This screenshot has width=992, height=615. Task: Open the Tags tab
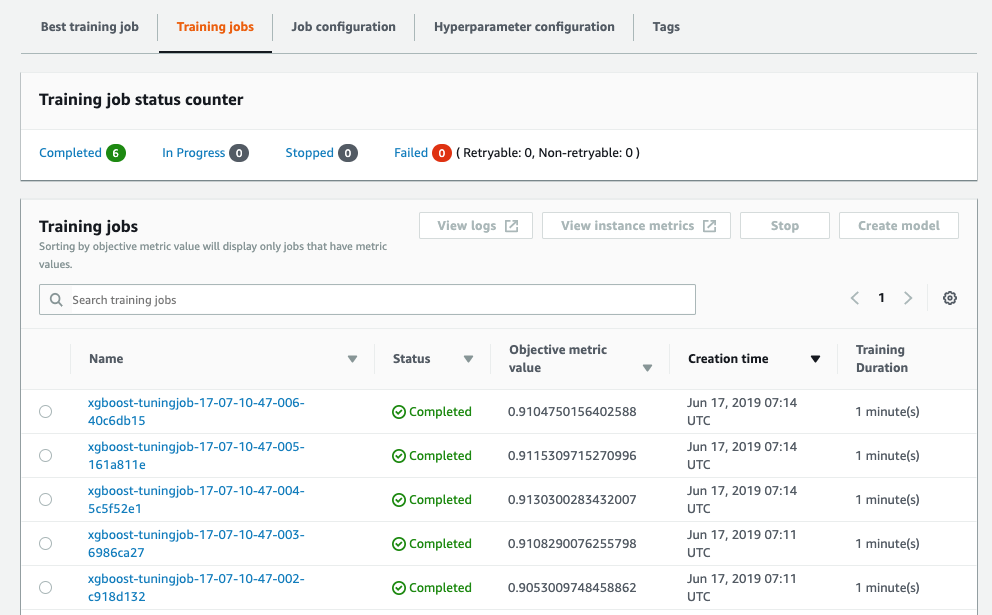coord(666,27)
